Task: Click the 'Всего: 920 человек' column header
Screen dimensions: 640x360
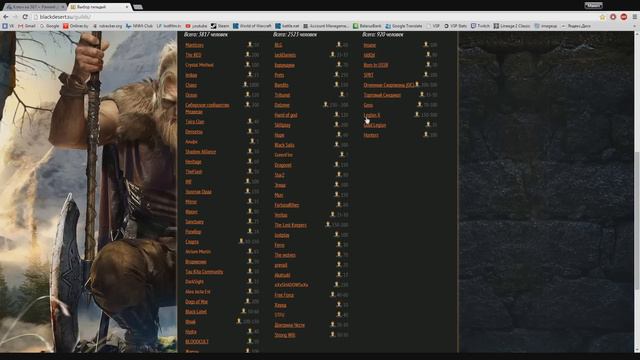Action: 383,35
